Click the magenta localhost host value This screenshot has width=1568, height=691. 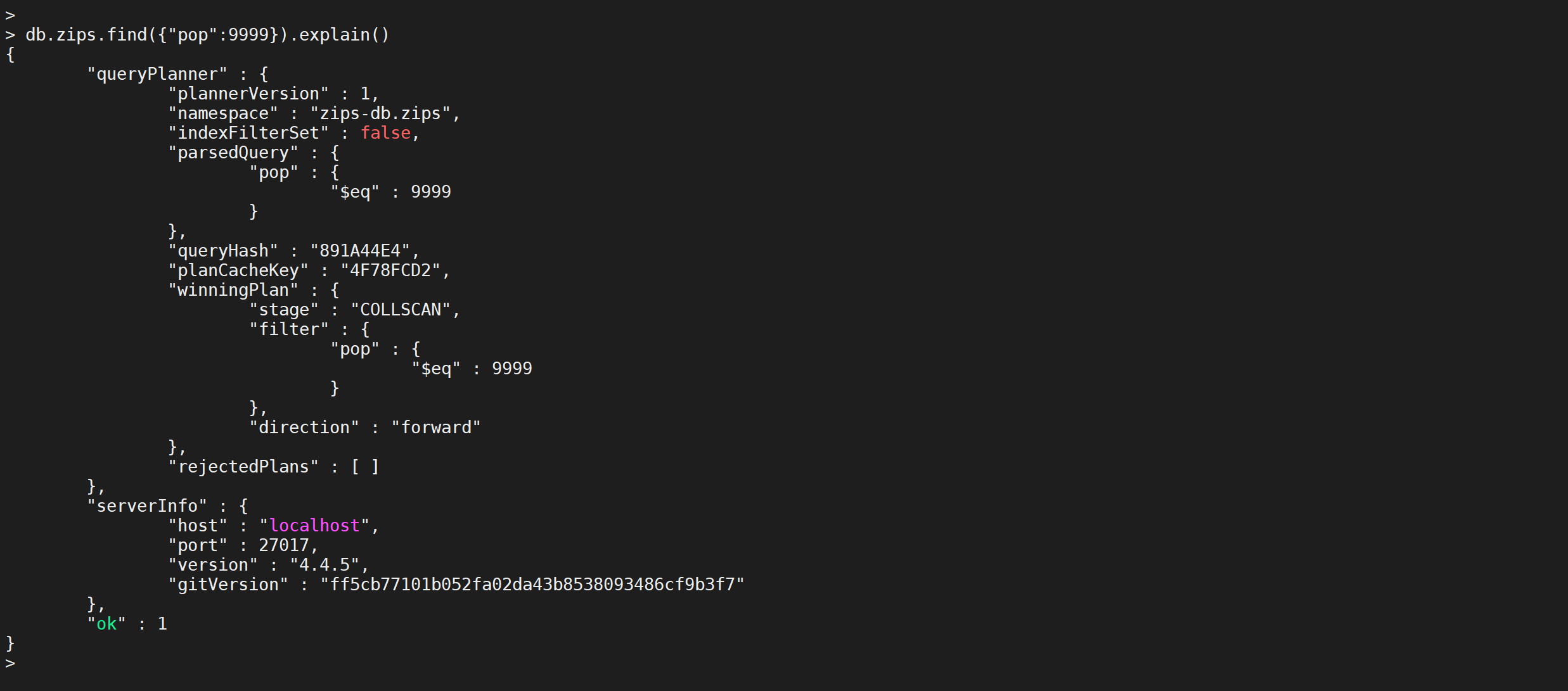pos(314,526)
